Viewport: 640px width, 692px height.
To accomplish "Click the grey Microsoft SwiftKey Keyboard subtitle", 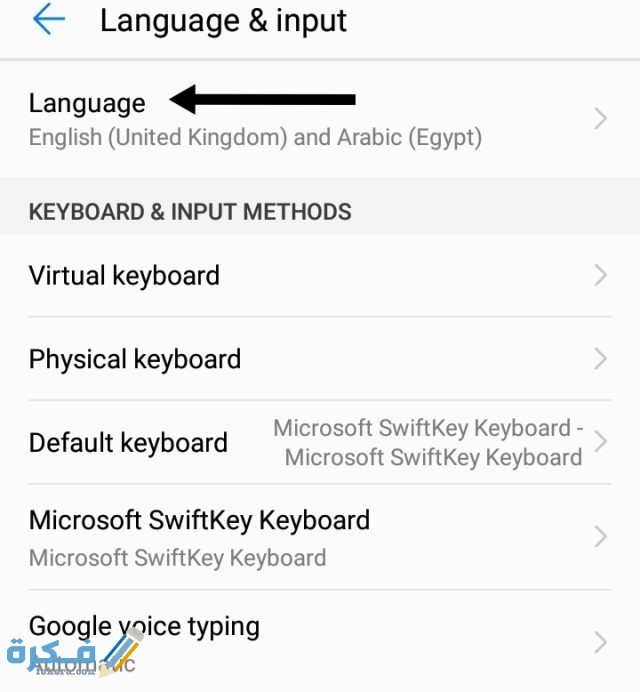I will coord(177,557).
